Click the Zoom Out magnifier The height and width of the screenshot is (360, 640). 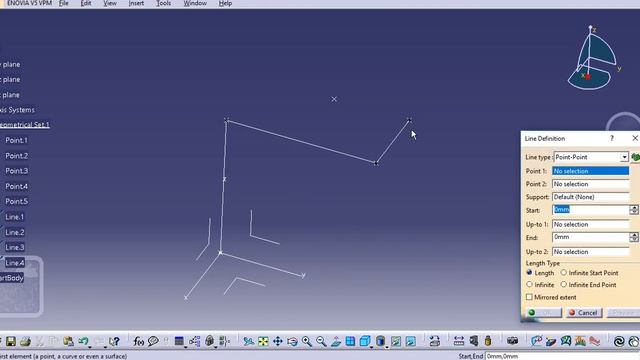[x=321, y=341]
